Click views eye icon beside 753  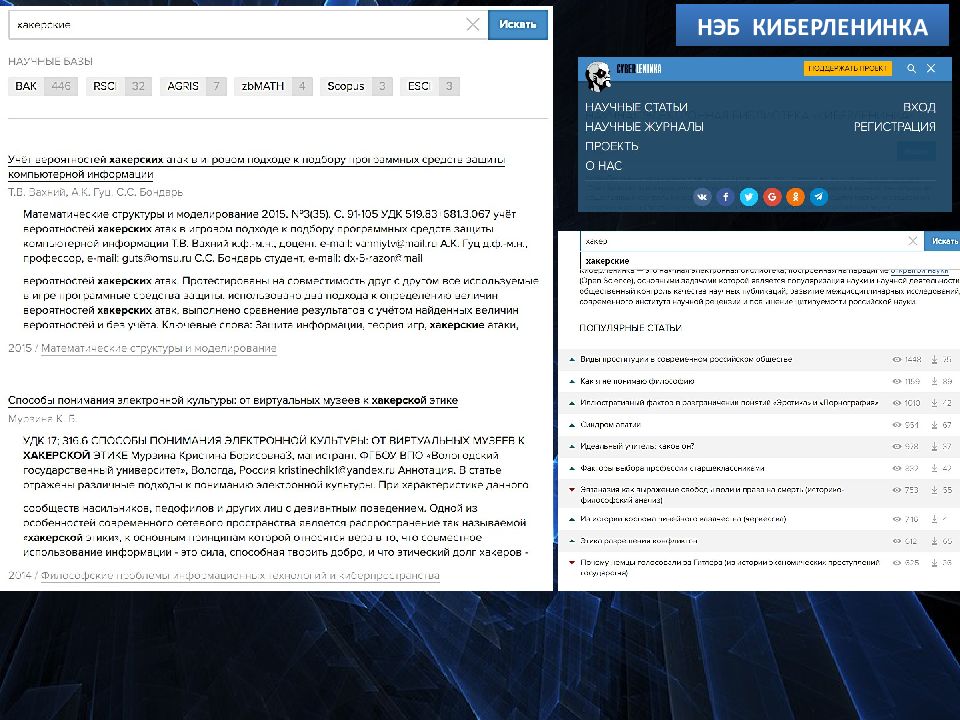[x=897, y=490]
